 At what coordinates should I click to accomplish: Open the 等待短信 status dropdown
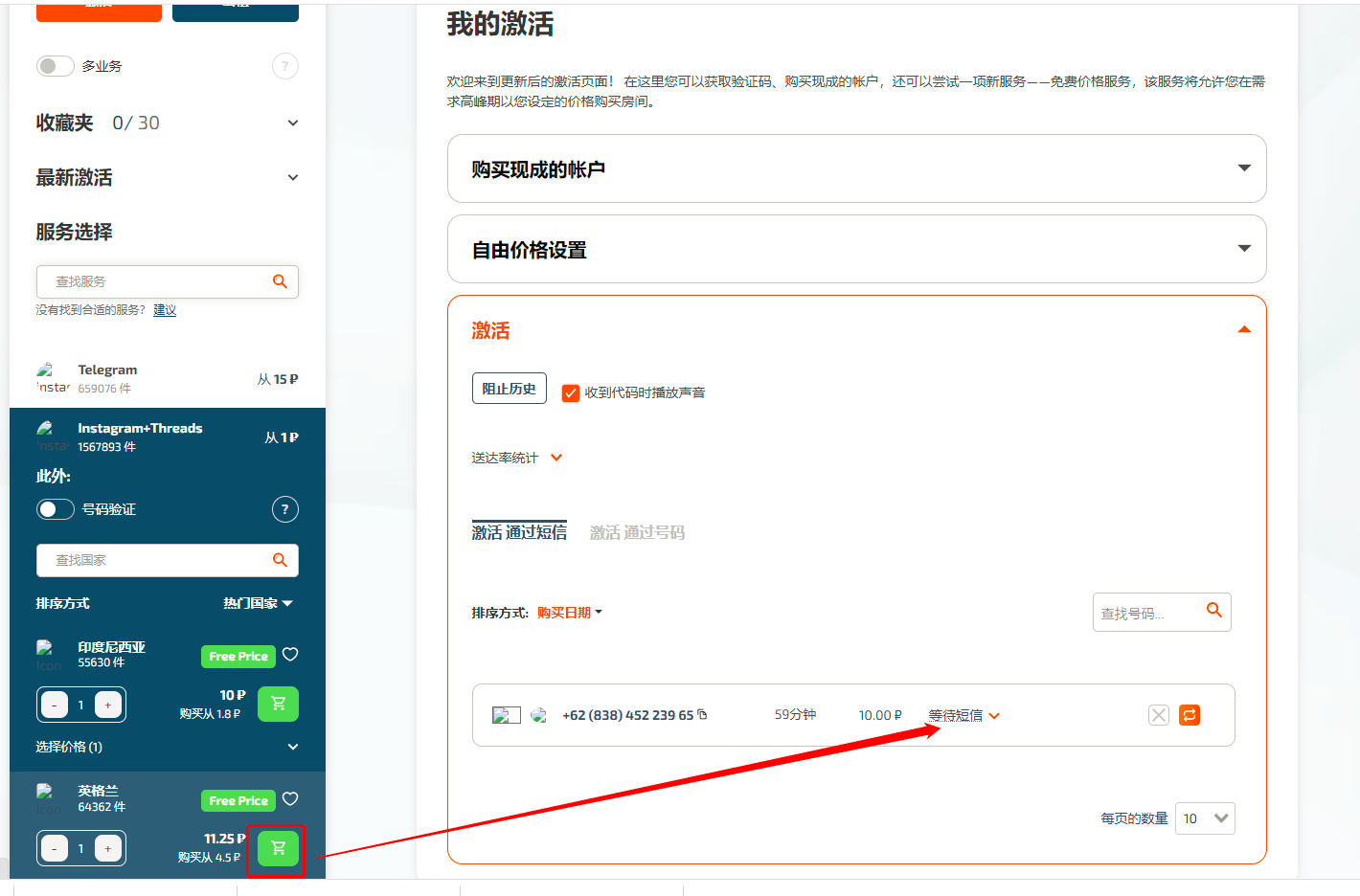pyautogui.click(x=962, y=714)
